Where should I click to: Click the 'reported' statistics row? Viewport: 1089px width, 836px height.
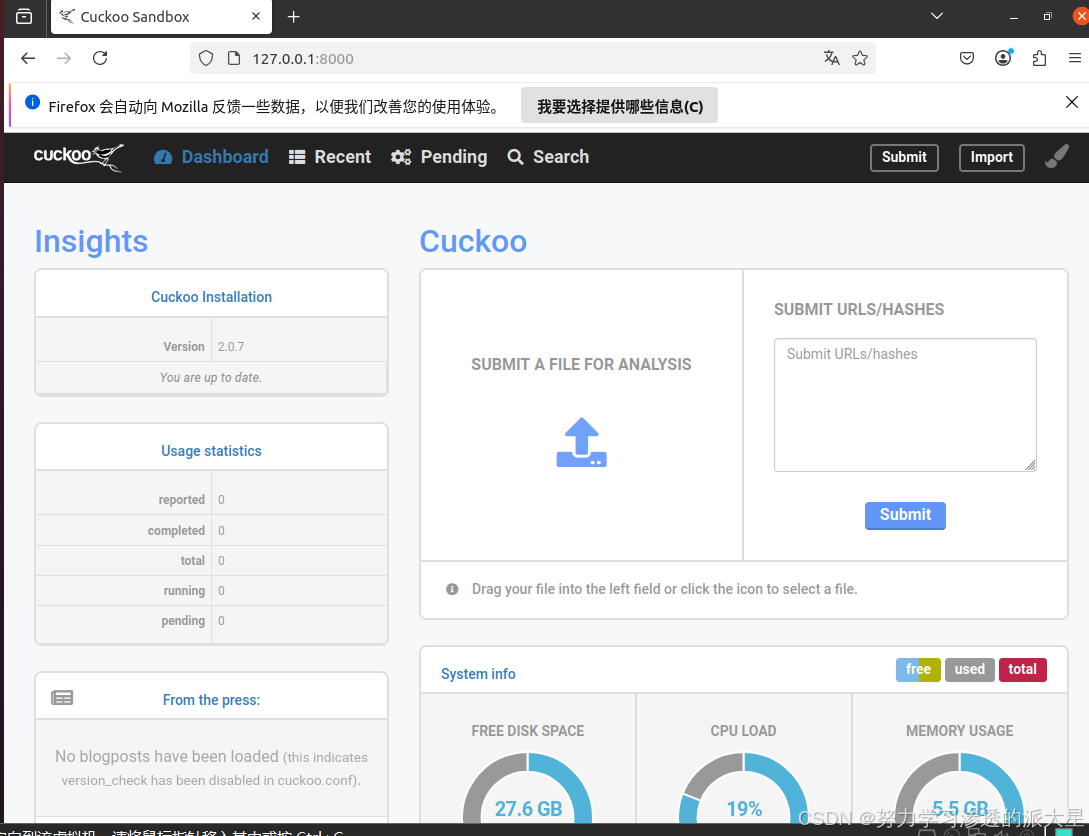coord(211,500)
